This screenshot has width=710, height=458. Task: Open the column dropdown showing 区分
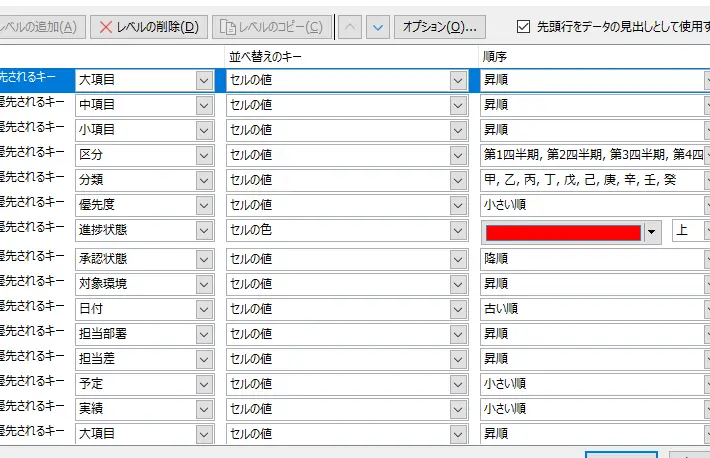tap(145, 155)
